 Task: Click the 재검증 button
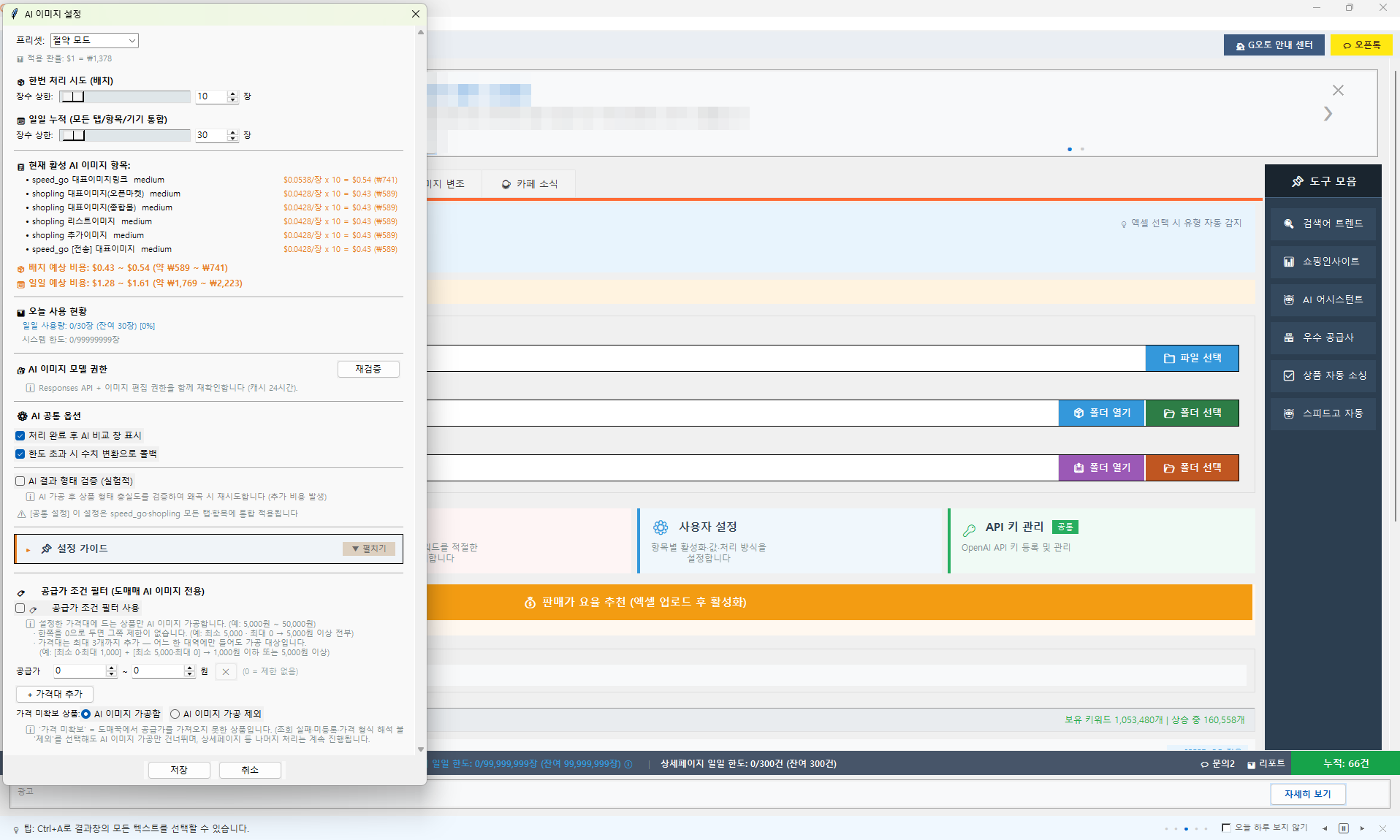tap(368, 369)
